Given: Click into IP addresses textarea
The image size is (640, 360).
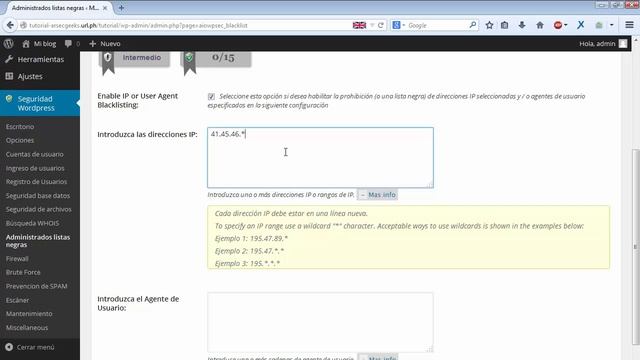Looking at the screenshot, I should [x=320, y=158].
